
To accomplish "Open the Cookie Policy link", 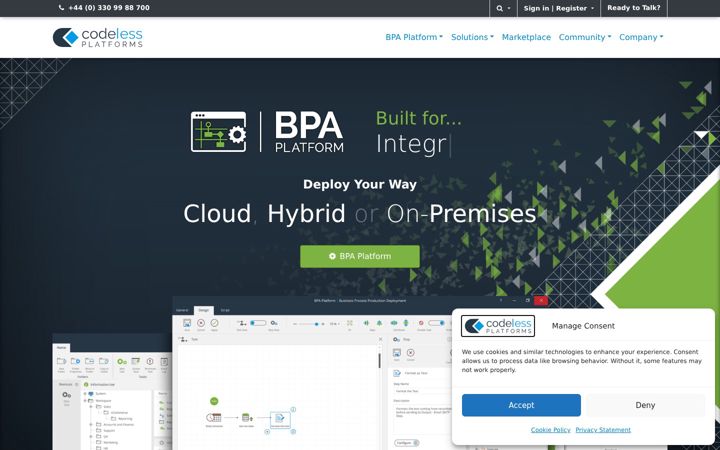I will coord(550,430).
